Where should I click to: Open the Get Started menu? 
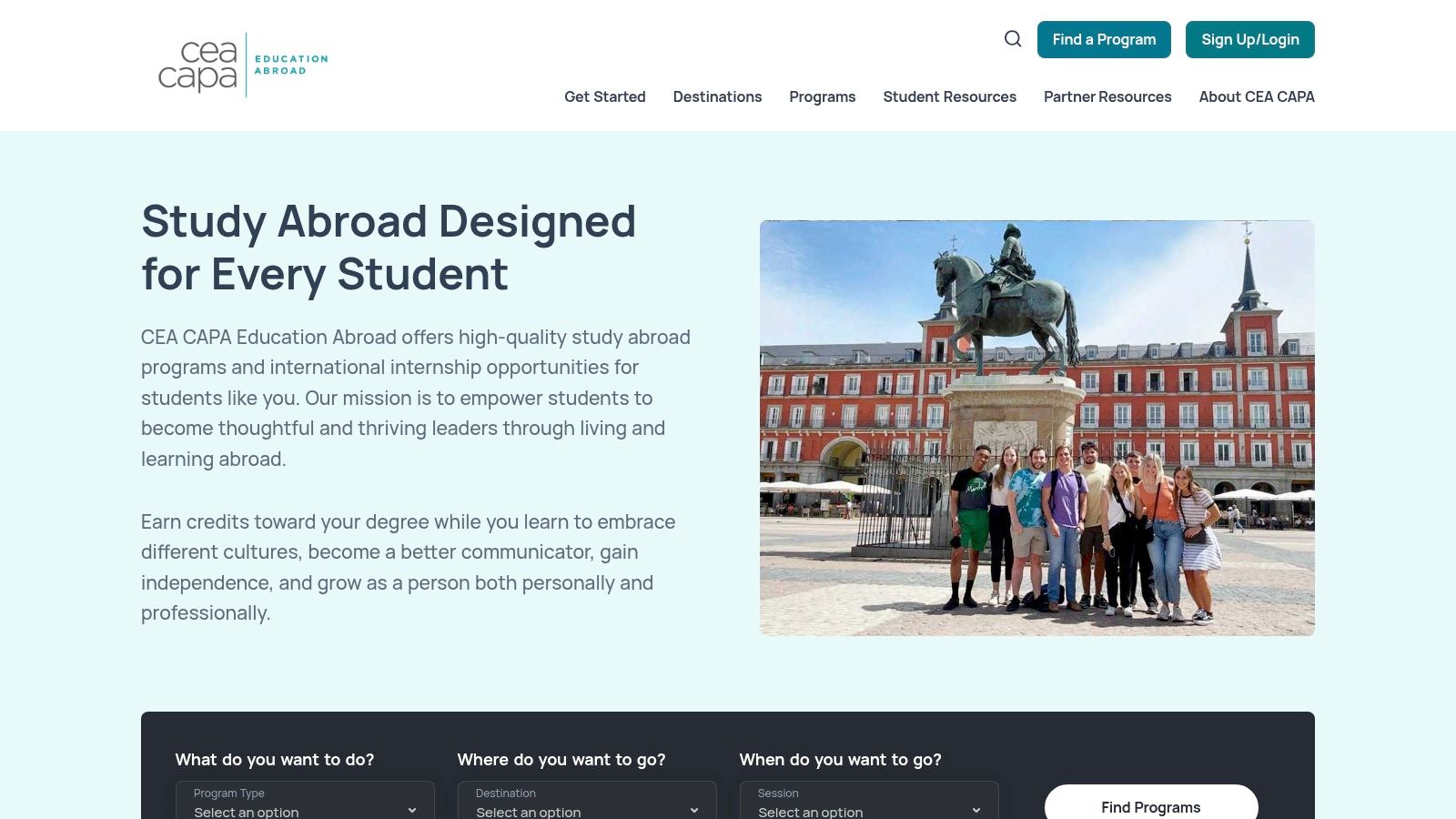604,96
